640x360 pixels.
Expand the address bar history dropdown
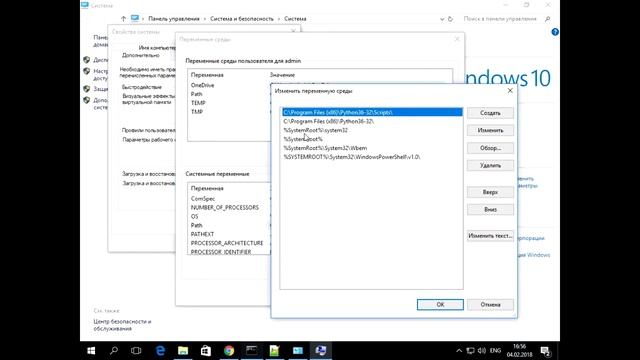coord(442,19)
